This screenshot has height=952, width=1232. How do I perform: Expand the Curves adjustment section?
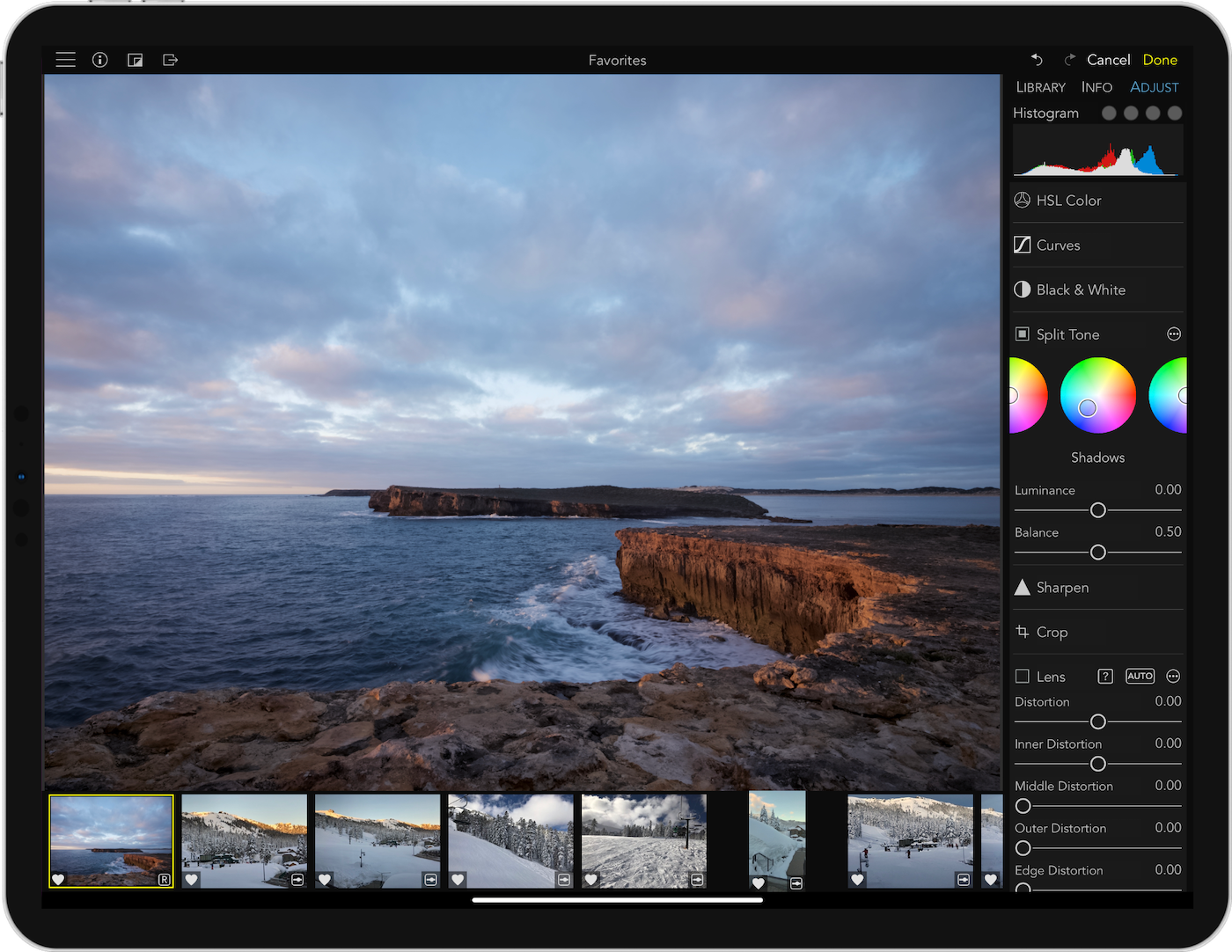(1058, 245)
